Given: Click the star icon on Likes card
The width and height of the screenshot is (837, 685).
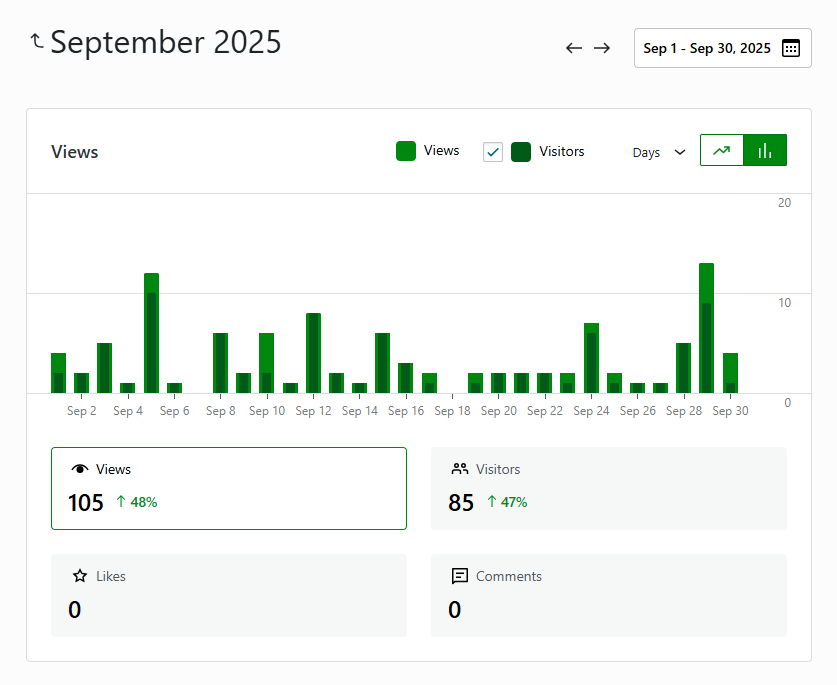Looking at the screenshot, I should point(80,576).
